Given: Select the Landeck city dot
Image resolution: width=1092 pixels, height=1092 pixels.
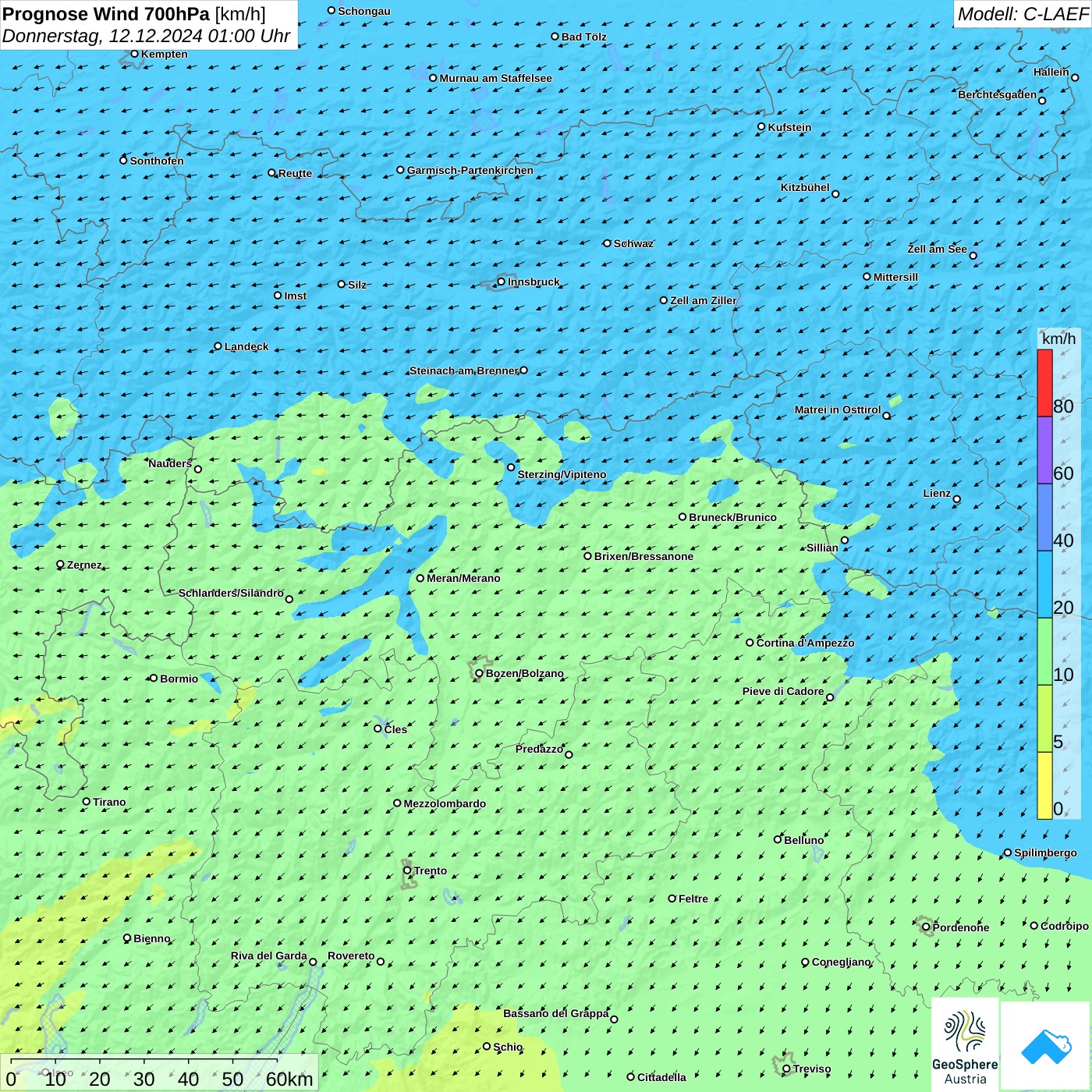Looking at the screenshot, I should coord(218,346).
